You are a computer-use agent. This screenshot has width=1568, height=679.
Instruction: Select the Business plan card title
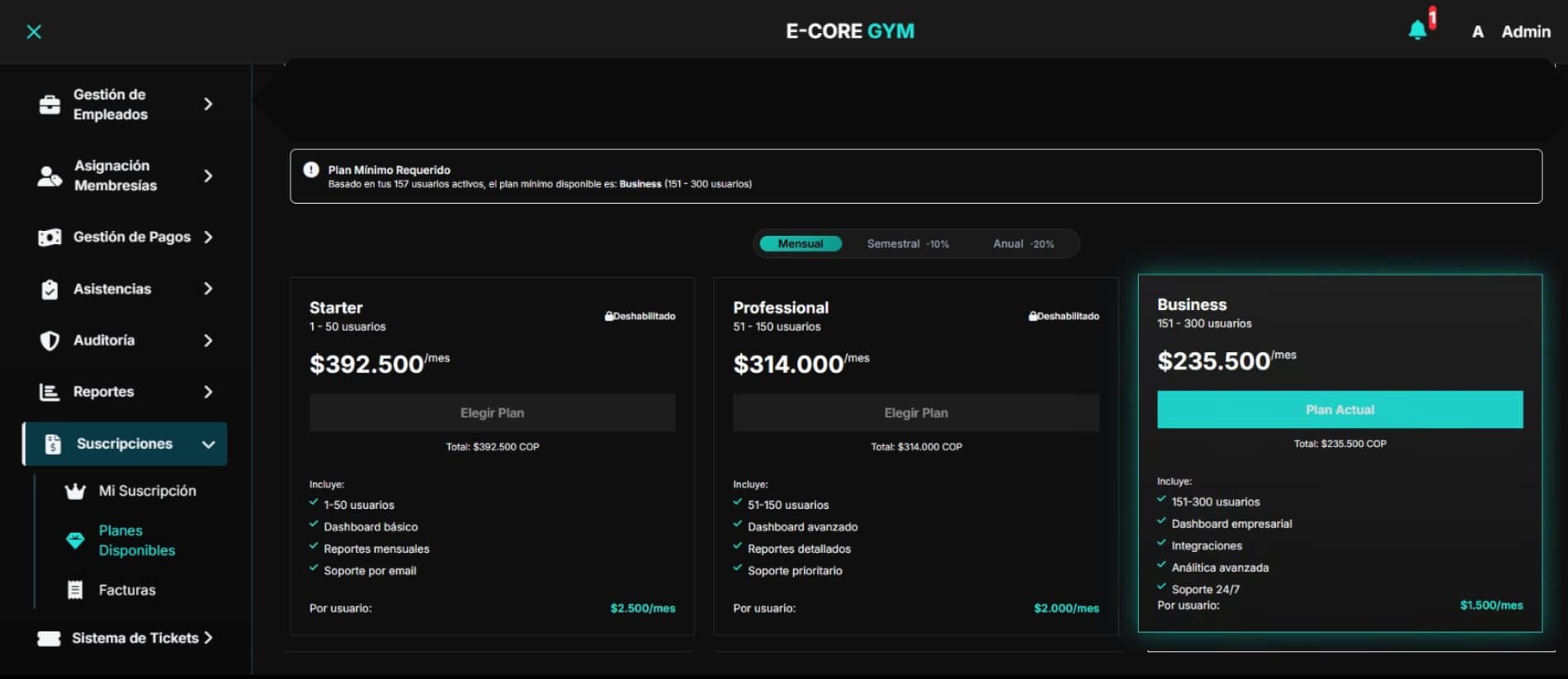click(x=1192, y=304)
